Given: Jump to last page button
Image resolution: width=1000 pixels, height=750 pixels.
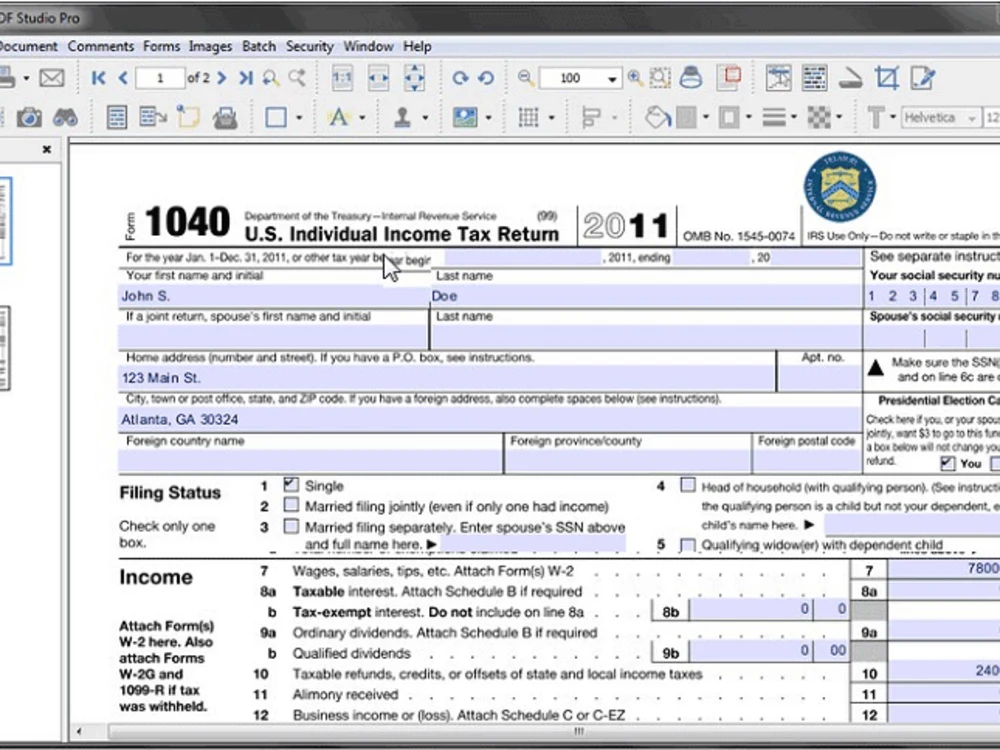Looking at the screenshot, I should click(x=245, y=78).
